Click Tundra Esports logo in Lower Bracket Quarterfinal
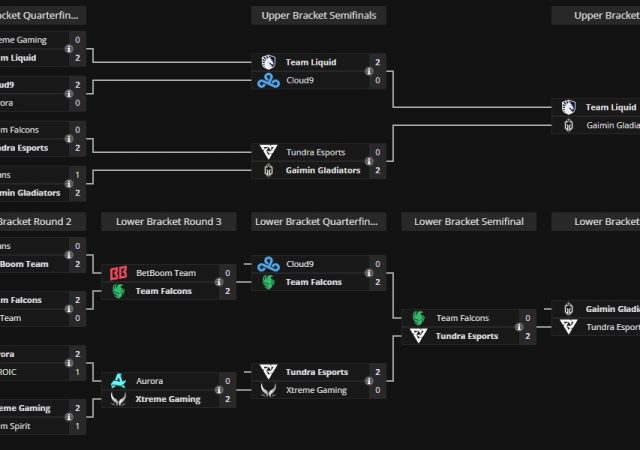The image size is (640, 450). pyautogui.click(x=268, y=372)
